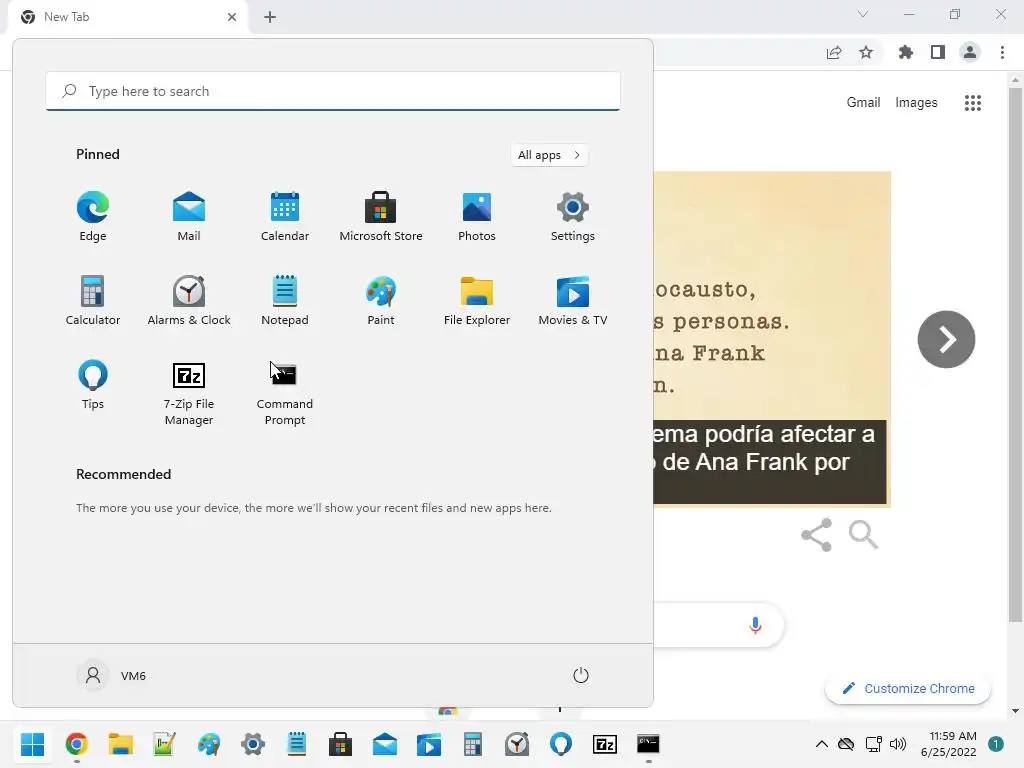Viewport: 1024px width, 768px height.
Task: Select the New Tab tab in Chrome
Action: click(x=127, y=17)
